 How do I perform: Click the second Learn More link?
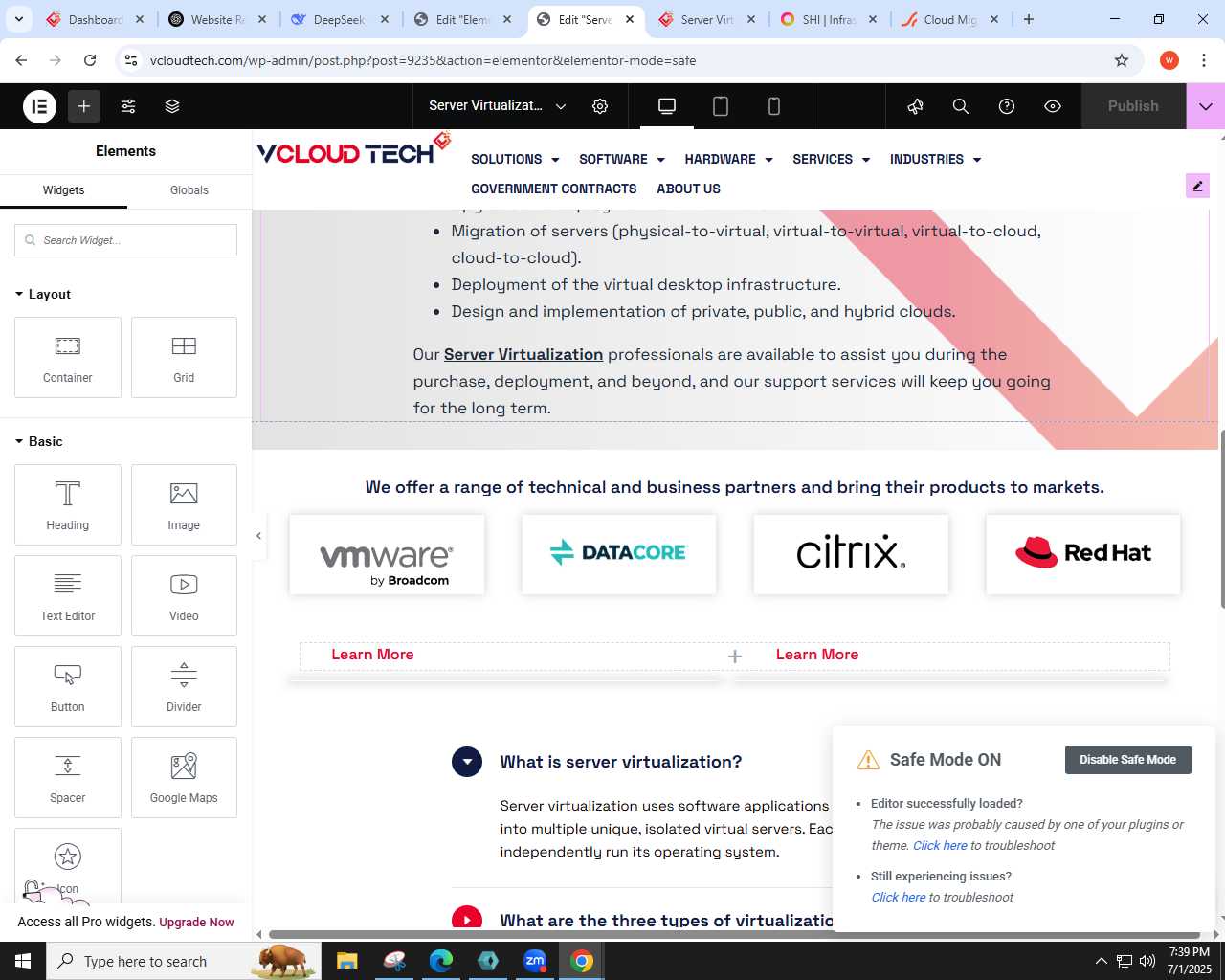817,655
